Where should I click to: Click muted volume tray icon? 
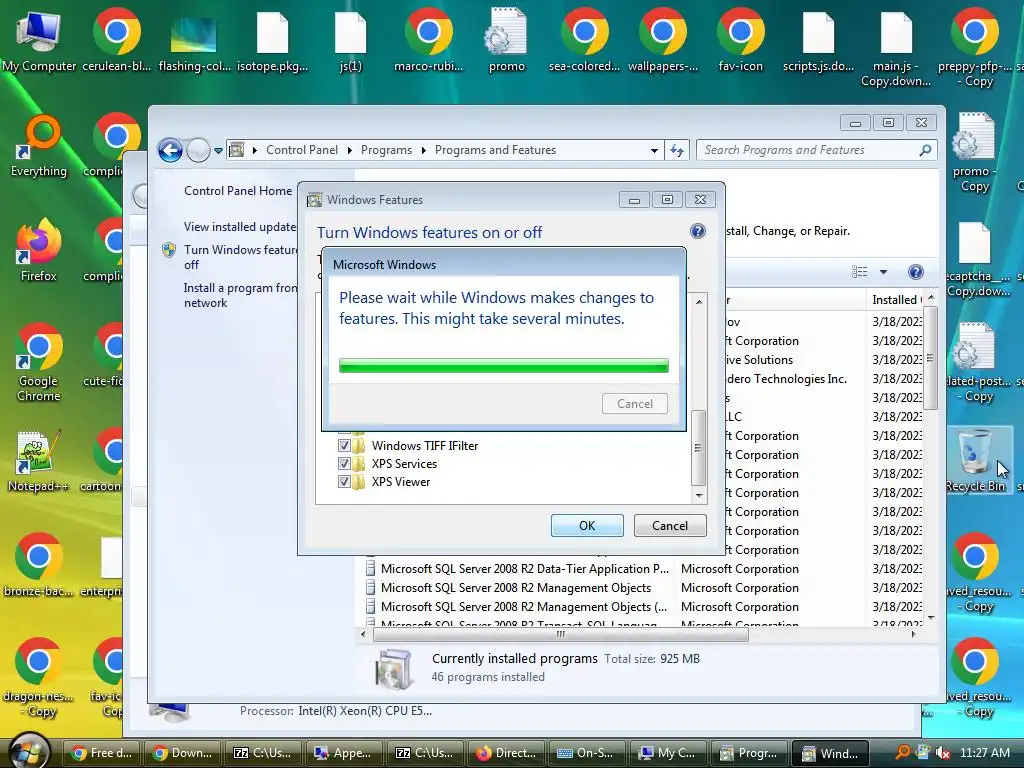coord(942,752)
